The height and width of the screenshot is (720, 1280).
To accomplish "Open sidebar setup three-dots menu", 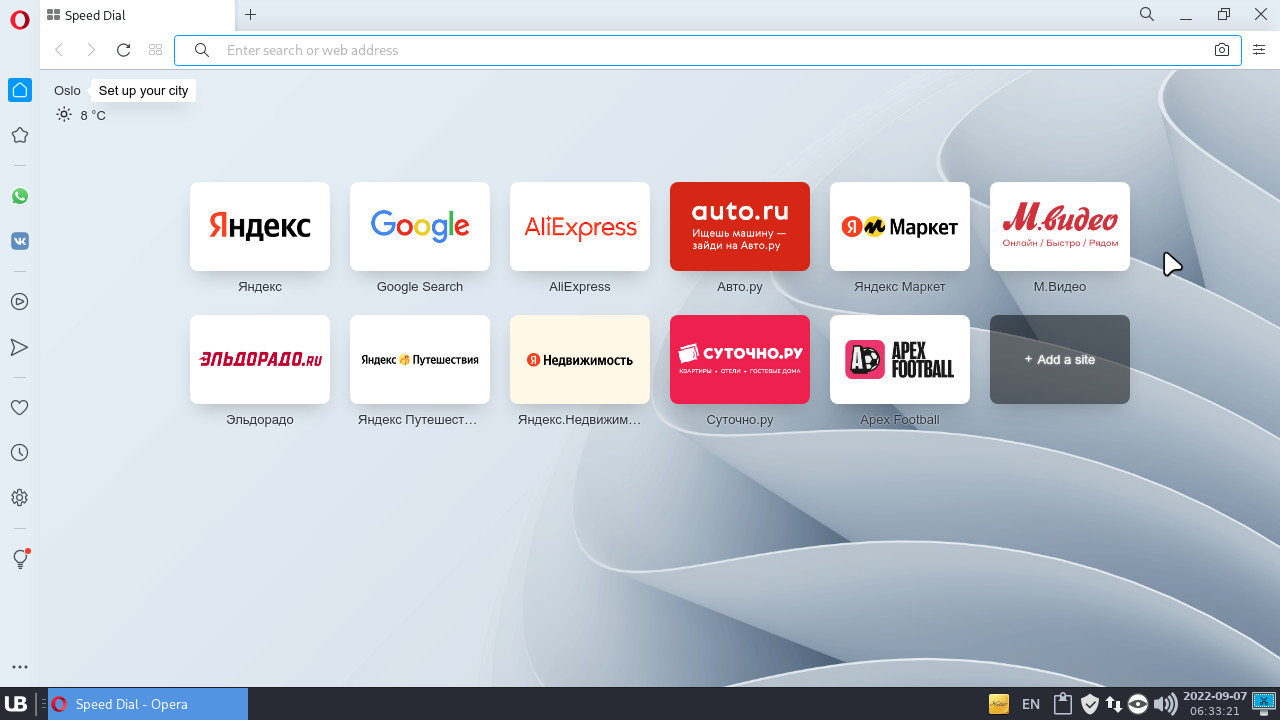I will [x=19, y=667].
